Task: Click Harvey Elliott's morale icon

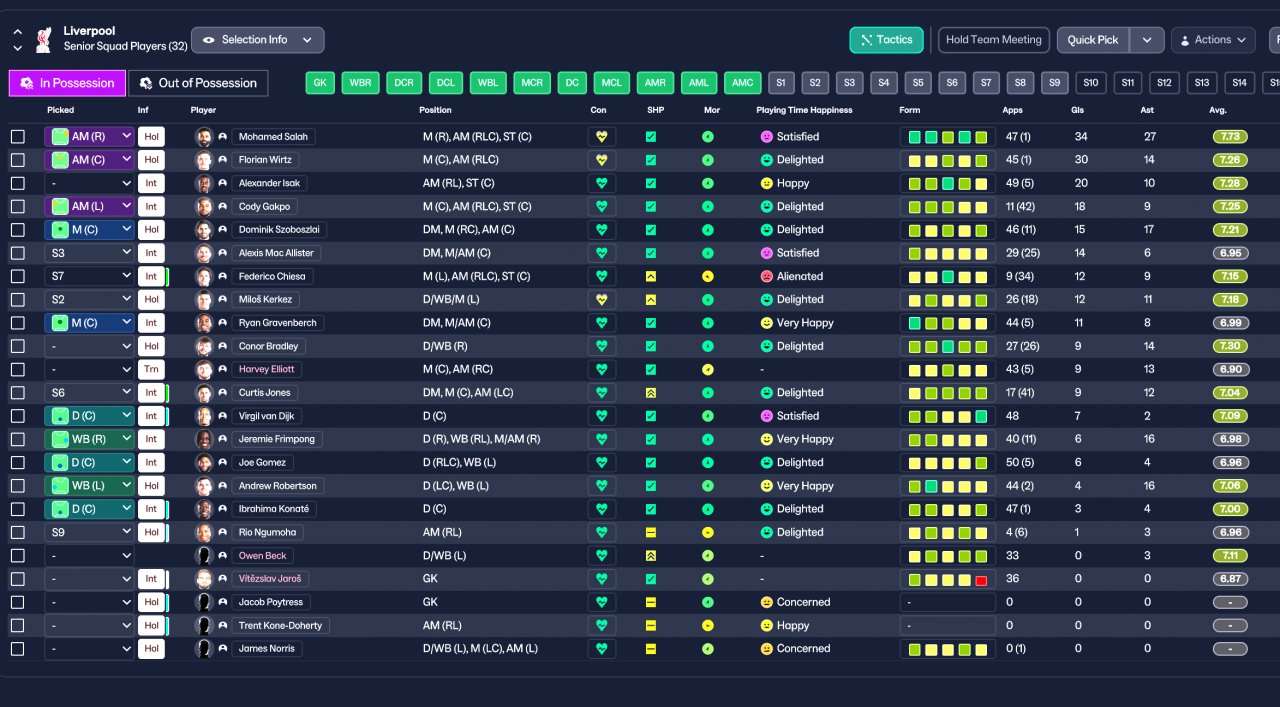Action: [x=708, y=369]
